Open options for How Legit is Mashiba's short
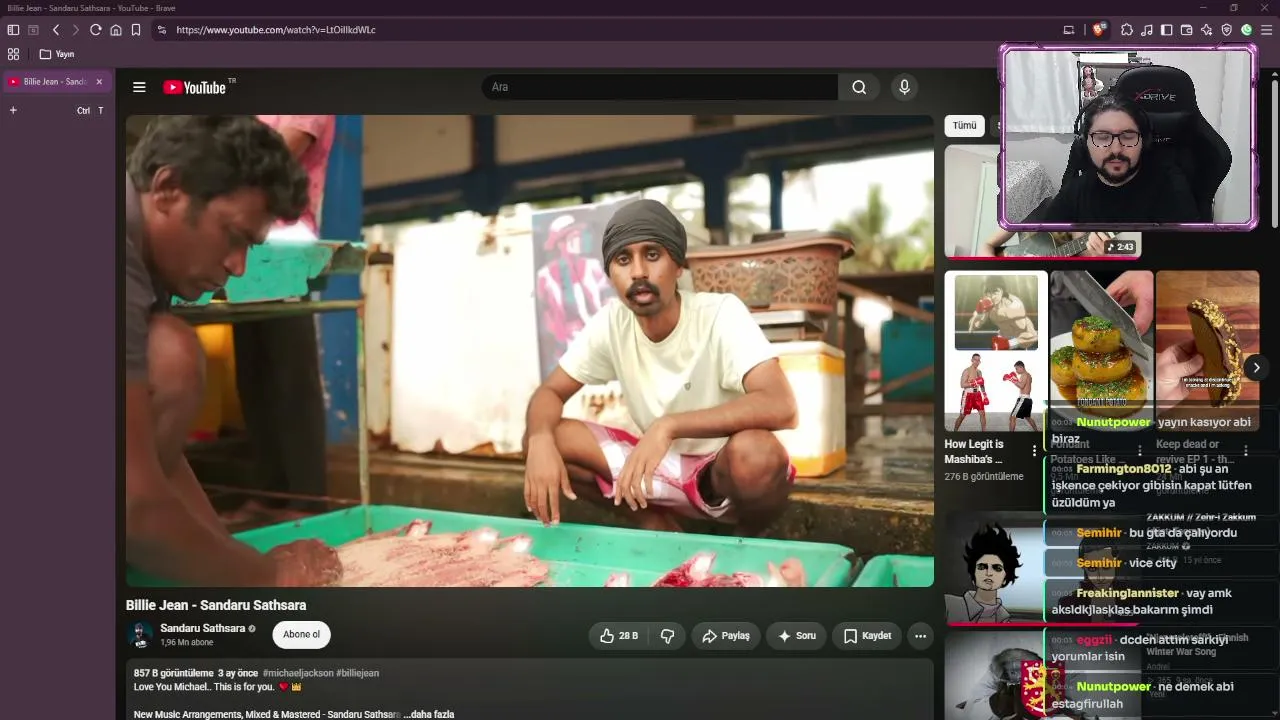The image size is (1280, 720). [1034, 451]
